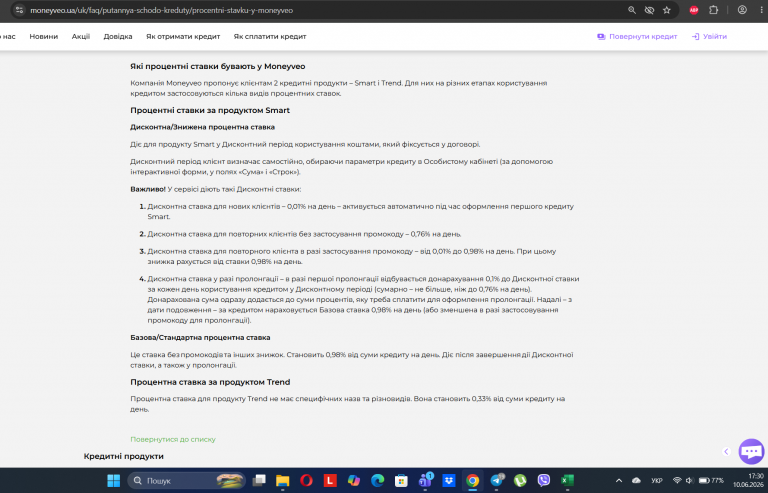
Task: Click list item about повторних клієнтів без промокоду
Action: [x=304, y=234]
